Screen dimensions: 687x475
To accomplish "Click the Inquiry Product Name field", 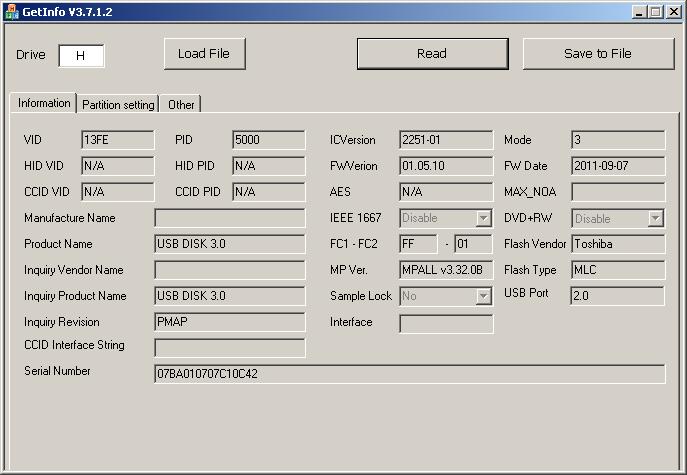I will [230, 296].
